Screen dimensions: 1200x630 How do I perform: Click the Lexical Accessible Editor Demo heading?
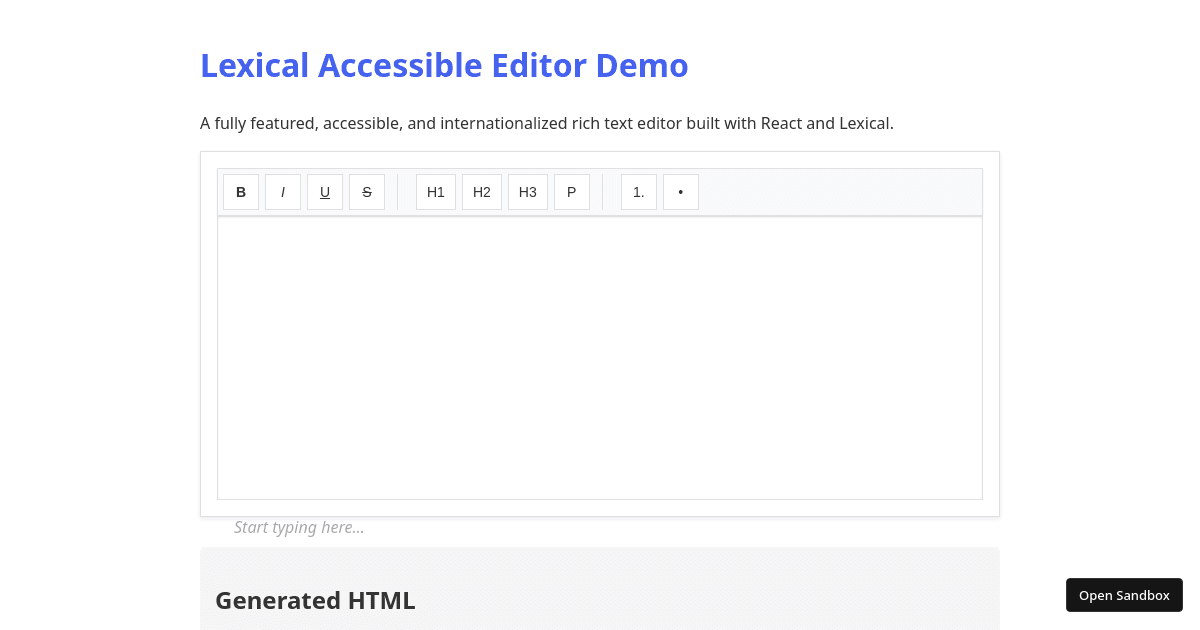444,65
